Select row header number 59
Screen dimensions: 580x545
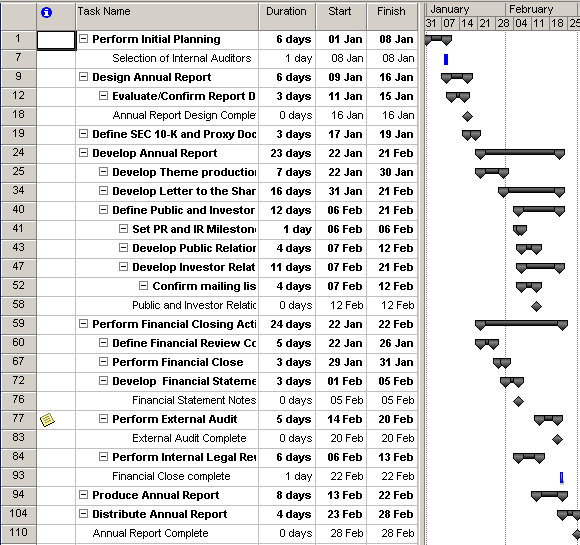[18, 324]
